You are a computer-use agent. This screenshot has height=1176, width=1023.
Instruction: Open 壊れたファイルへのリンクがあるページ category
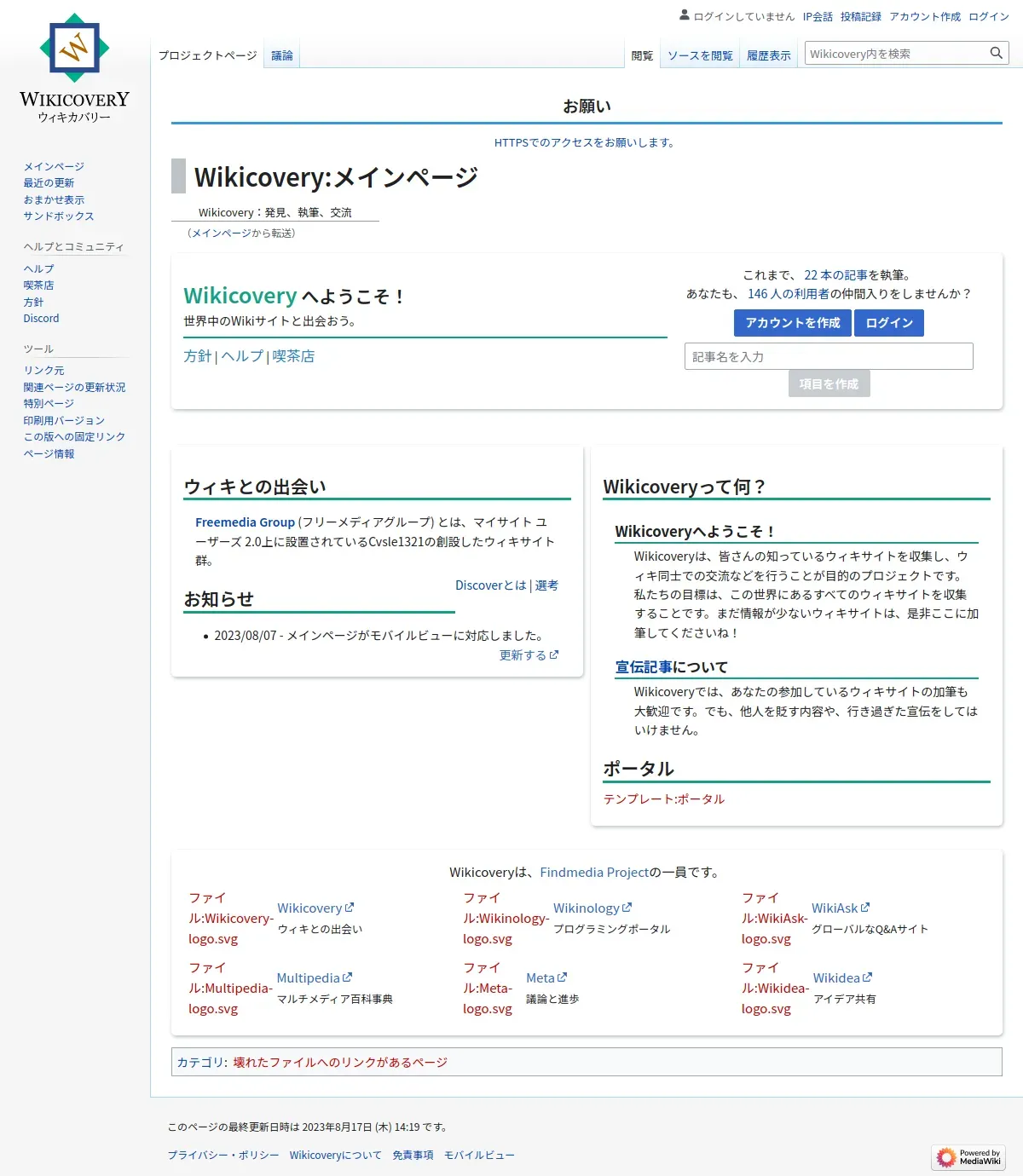(x=340, y=1063)
